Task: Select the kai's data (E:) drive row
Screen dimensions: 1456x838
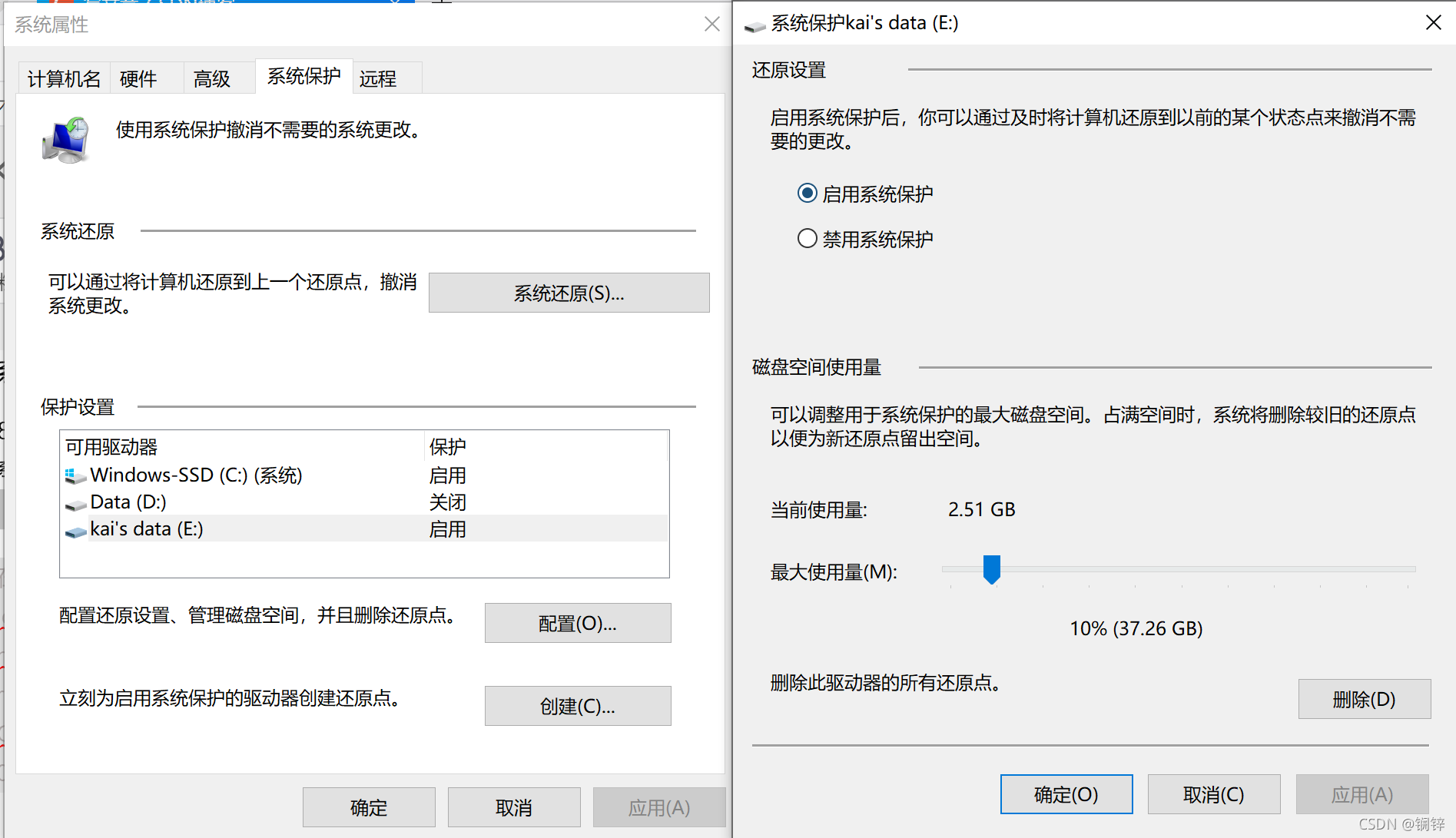Action: (x=364, y=529)
